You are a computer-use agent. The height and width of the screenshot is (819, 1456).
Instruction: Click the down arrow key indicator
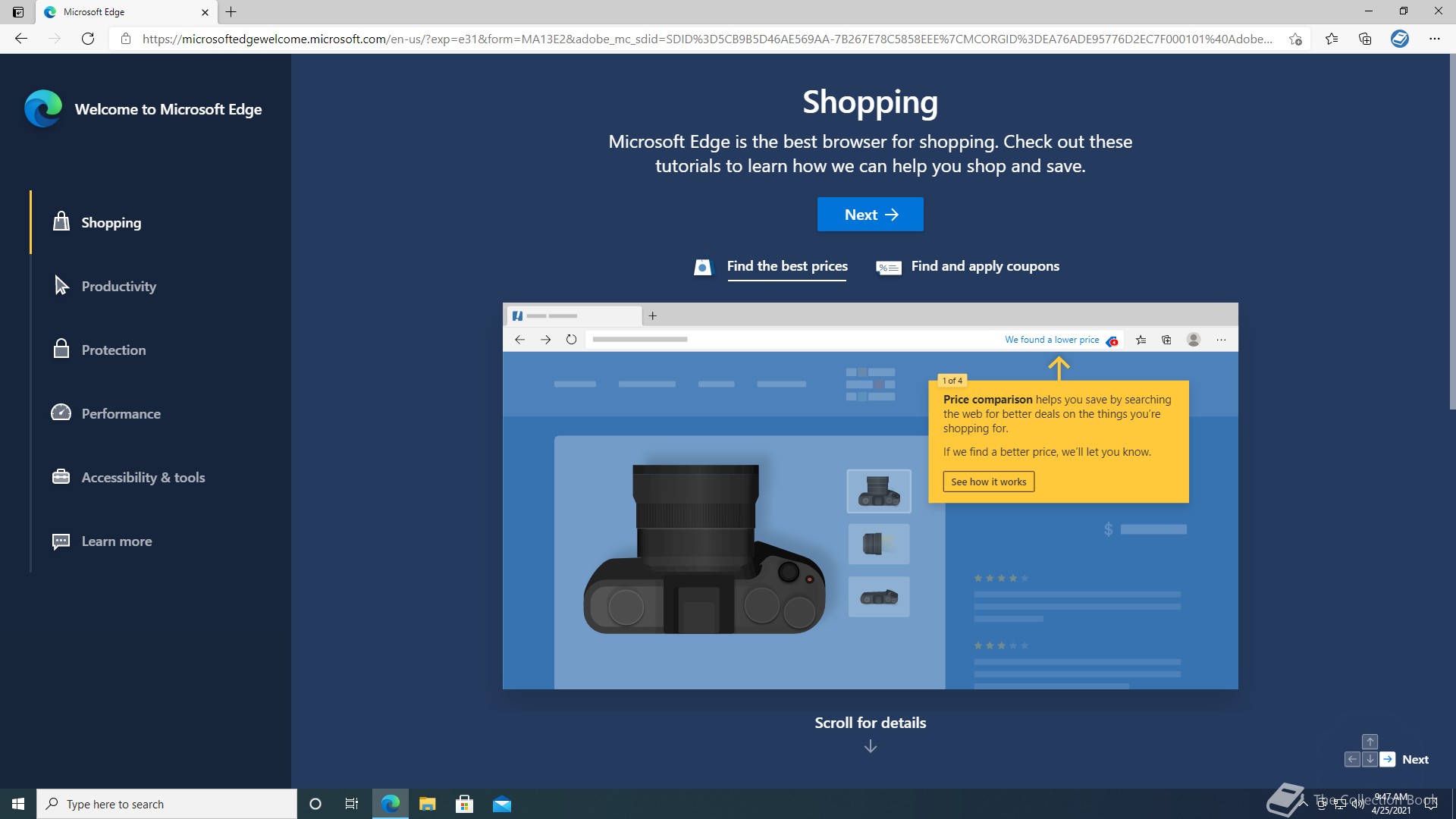[x=1370, y=759]
